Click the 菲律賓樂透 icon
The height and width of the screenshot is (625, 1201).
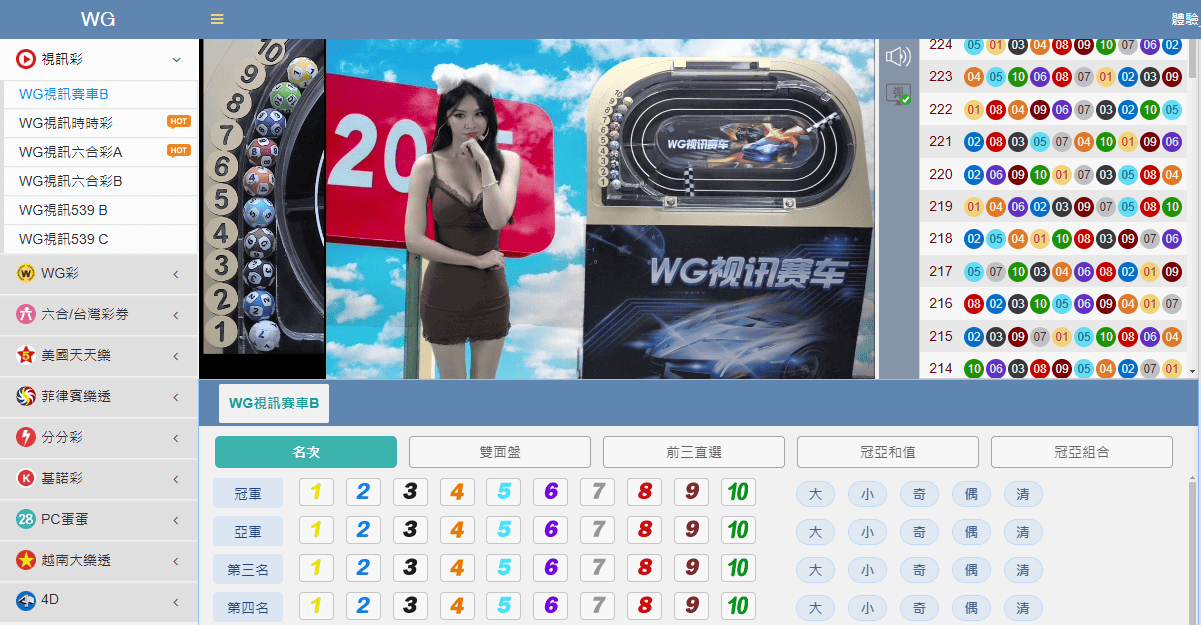(26, 397)
